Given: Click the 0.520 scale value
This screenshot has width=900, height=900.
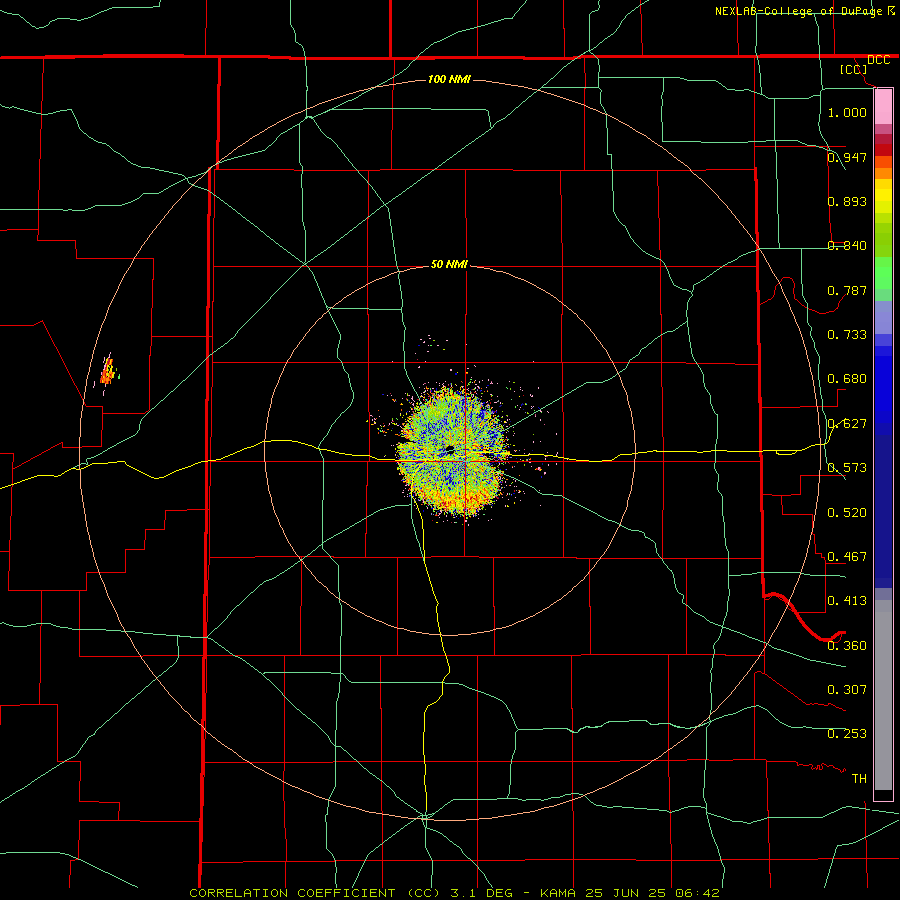Looking at the screenshot, I should pos(847,512).
